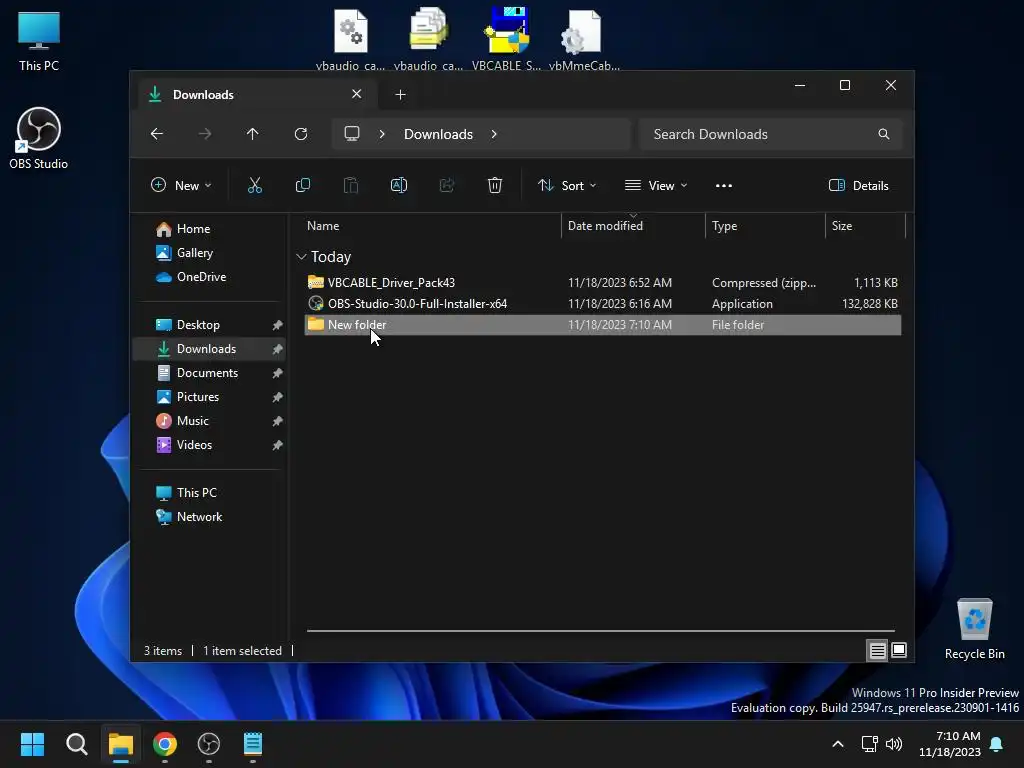The width and height of the screenshot is (1024, 768).
Task: Unpin Music via its pin icon
Action: [x=278, y=421]
